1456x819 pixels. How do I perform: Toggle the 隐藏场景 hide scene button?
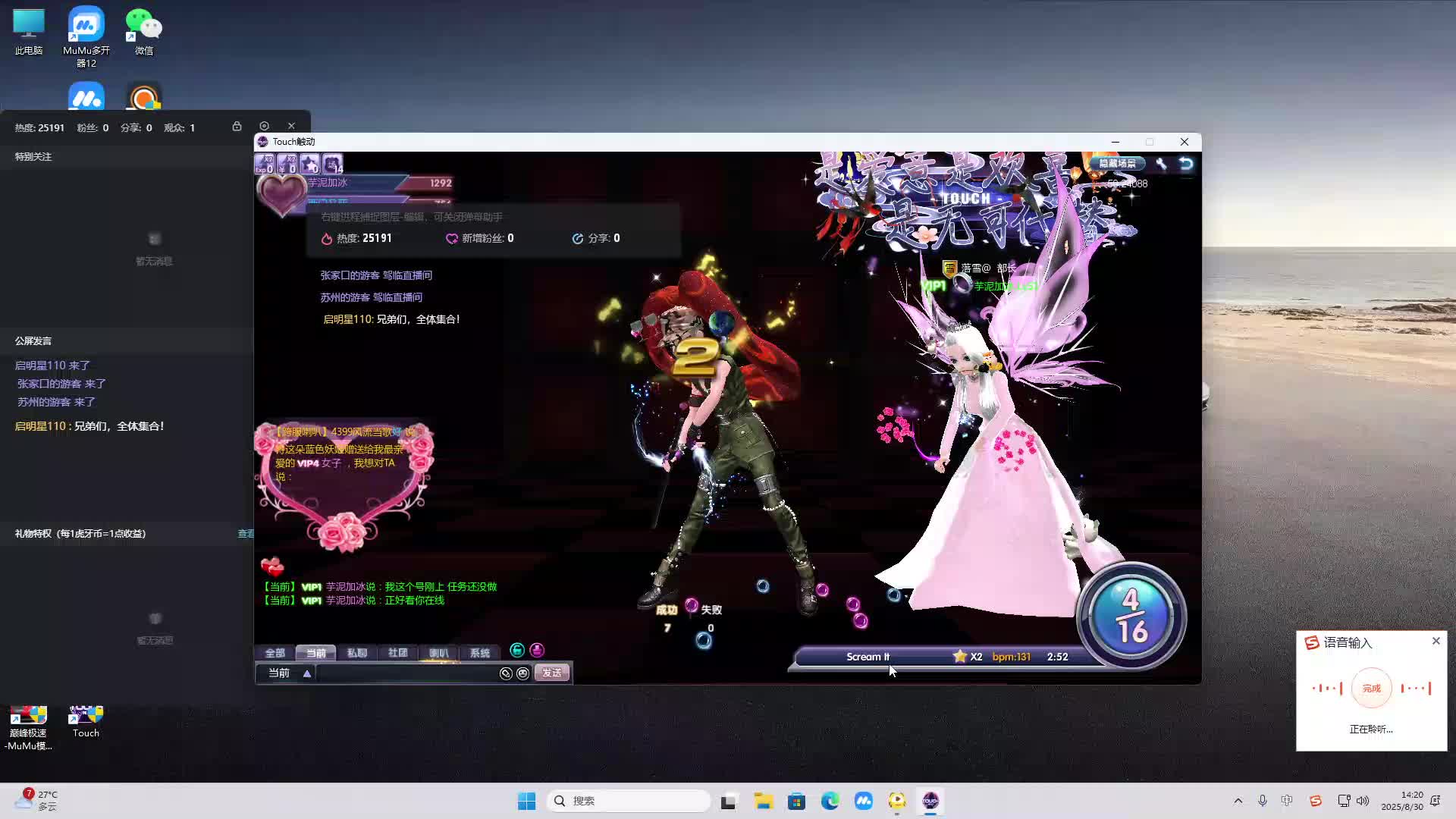pos(1117,164)
